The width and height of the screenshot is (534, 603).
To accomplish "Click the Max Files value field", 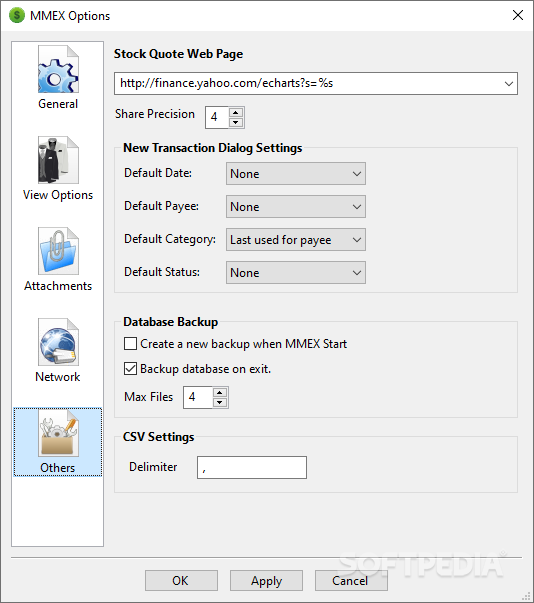I will [x=198, y=397].
